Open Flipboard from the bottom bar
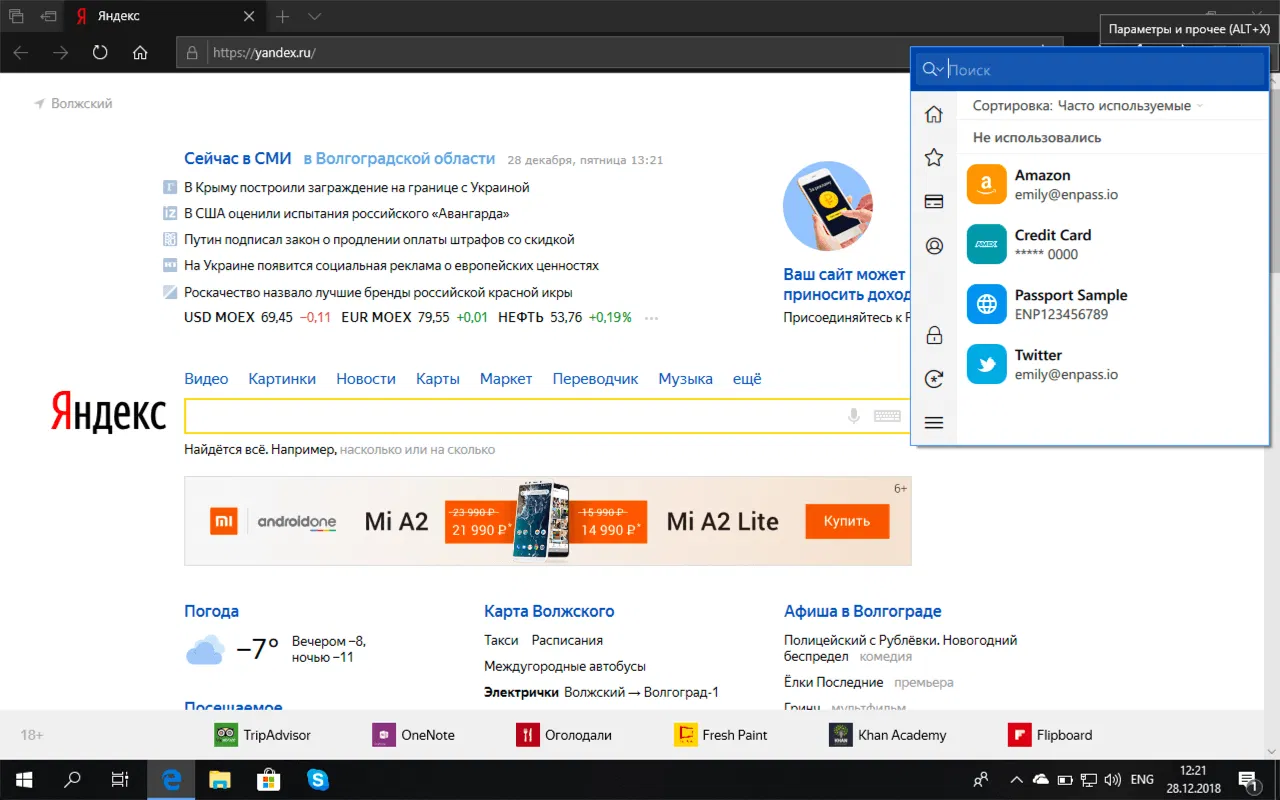Screen dimensions: 1280x800 pos(1050,735)
